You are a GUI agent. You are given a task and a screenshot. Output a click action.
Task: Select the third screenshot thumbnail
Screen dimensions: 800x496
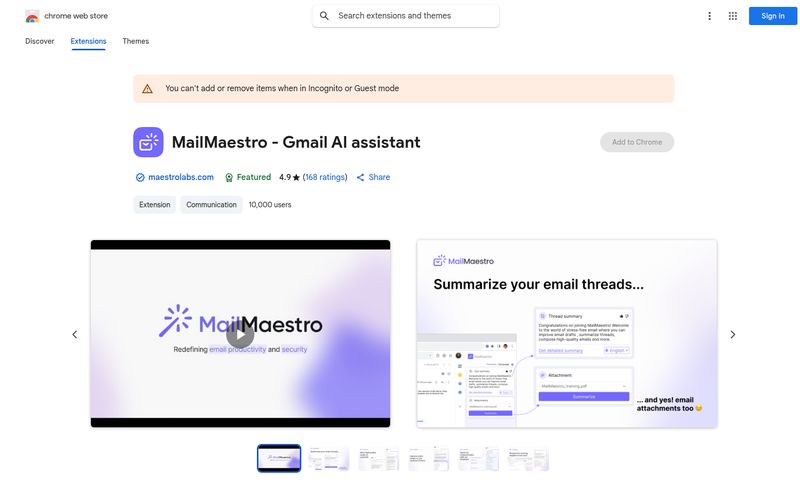pos(379,458)
